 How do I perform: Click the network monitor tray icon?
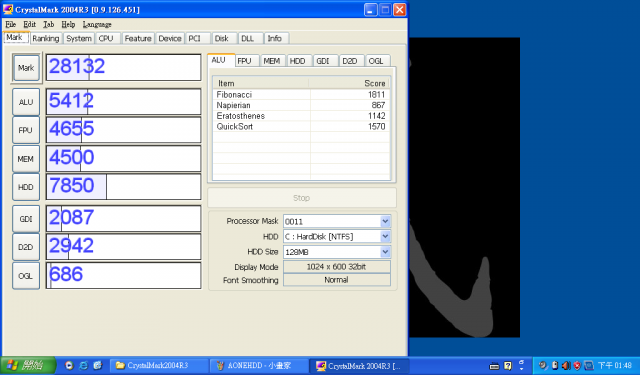tap(589, 366)
